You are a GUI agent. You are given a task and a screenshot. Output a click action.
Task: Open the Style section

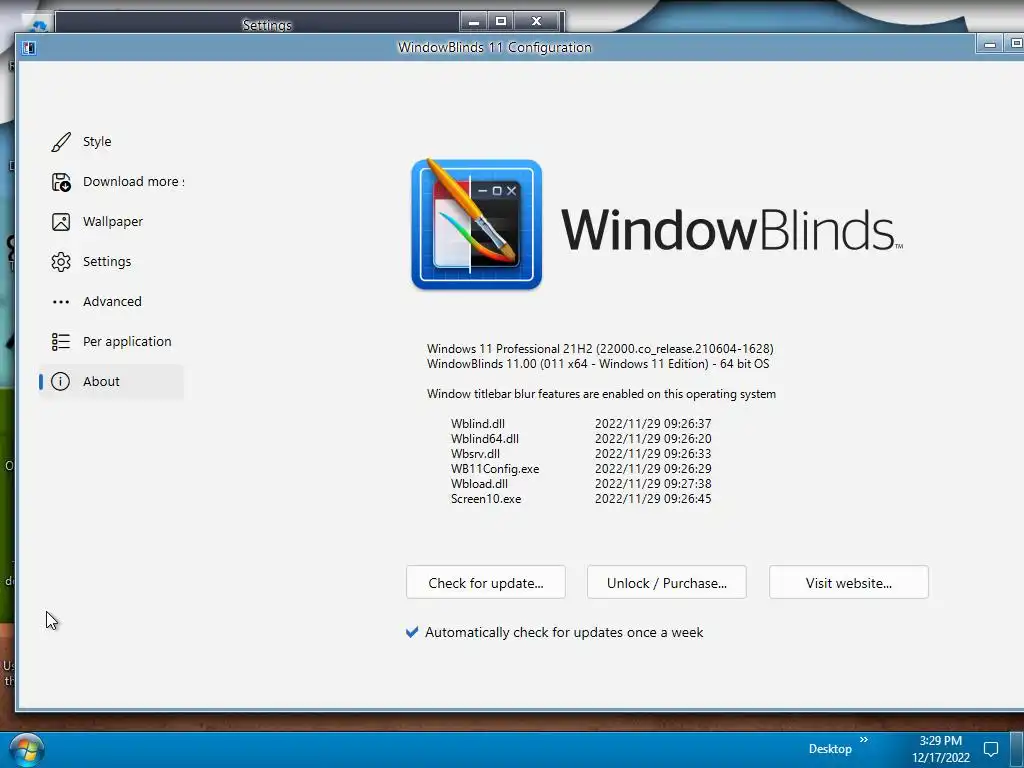(x=111, y=142)
